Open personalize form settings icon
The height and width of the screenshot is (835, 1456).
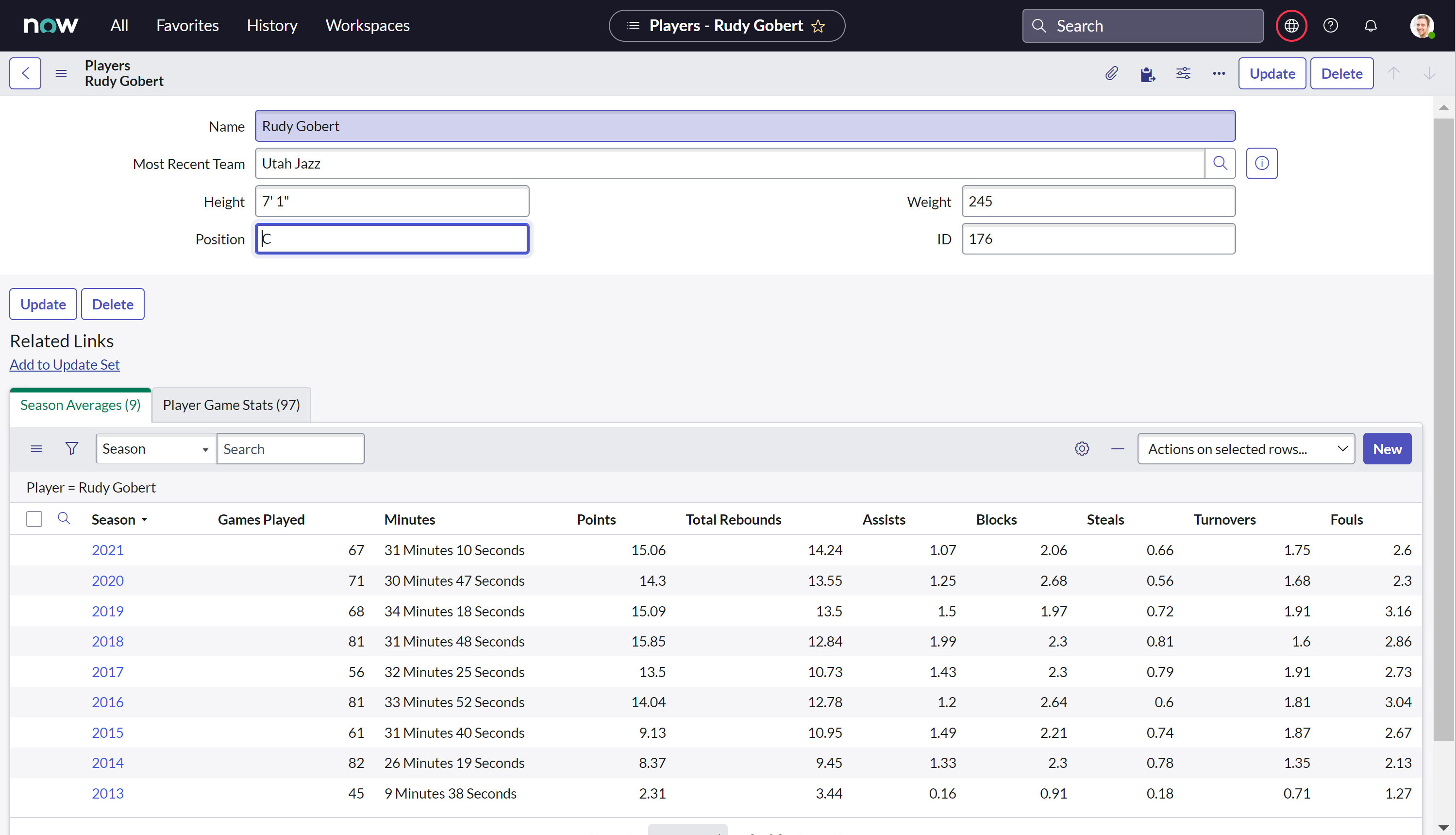1183,73
